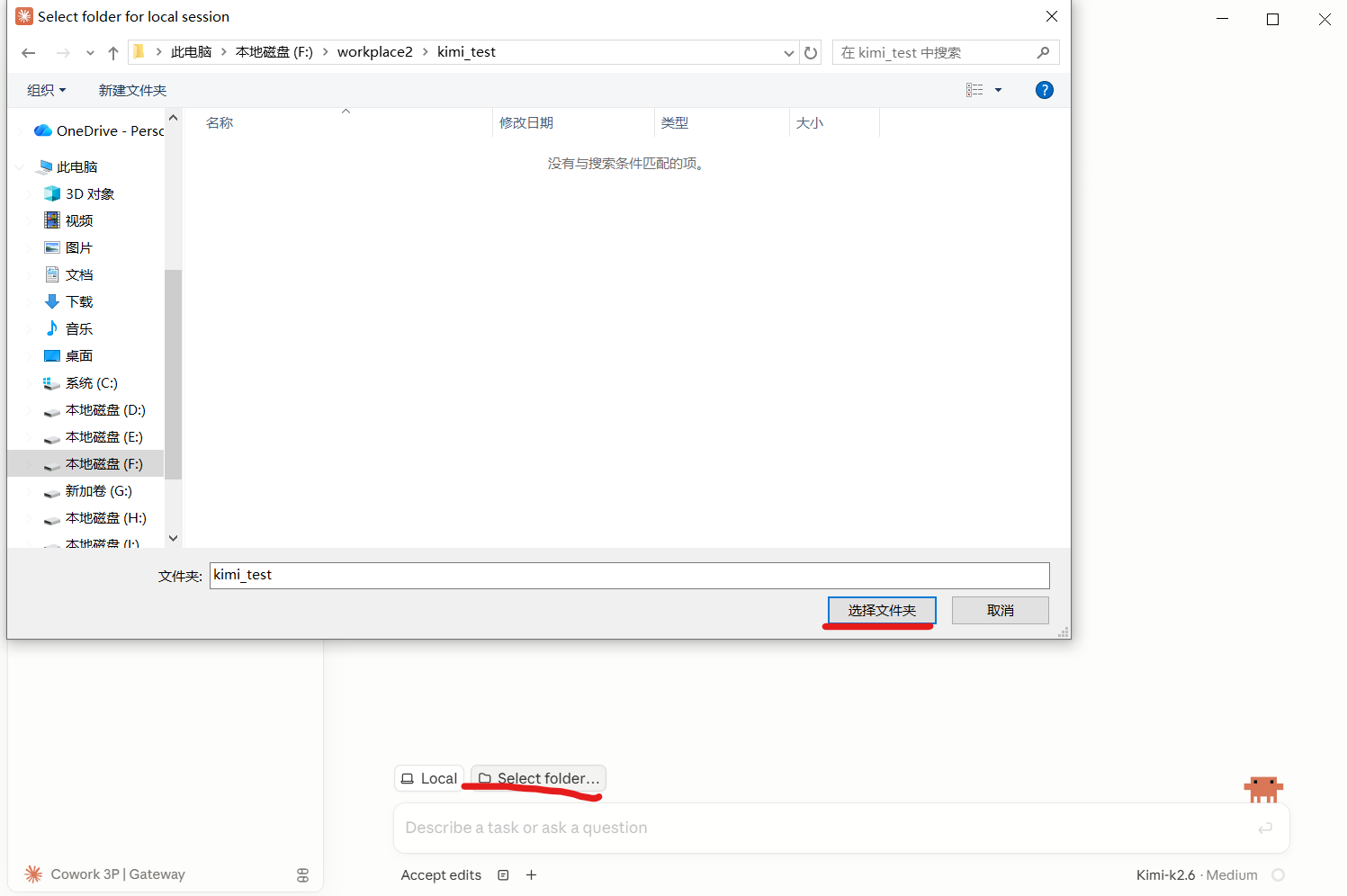This screenshot has width=1347, height=896.
Task: Click Local button in Cowork window
Action: click(429, 778)
